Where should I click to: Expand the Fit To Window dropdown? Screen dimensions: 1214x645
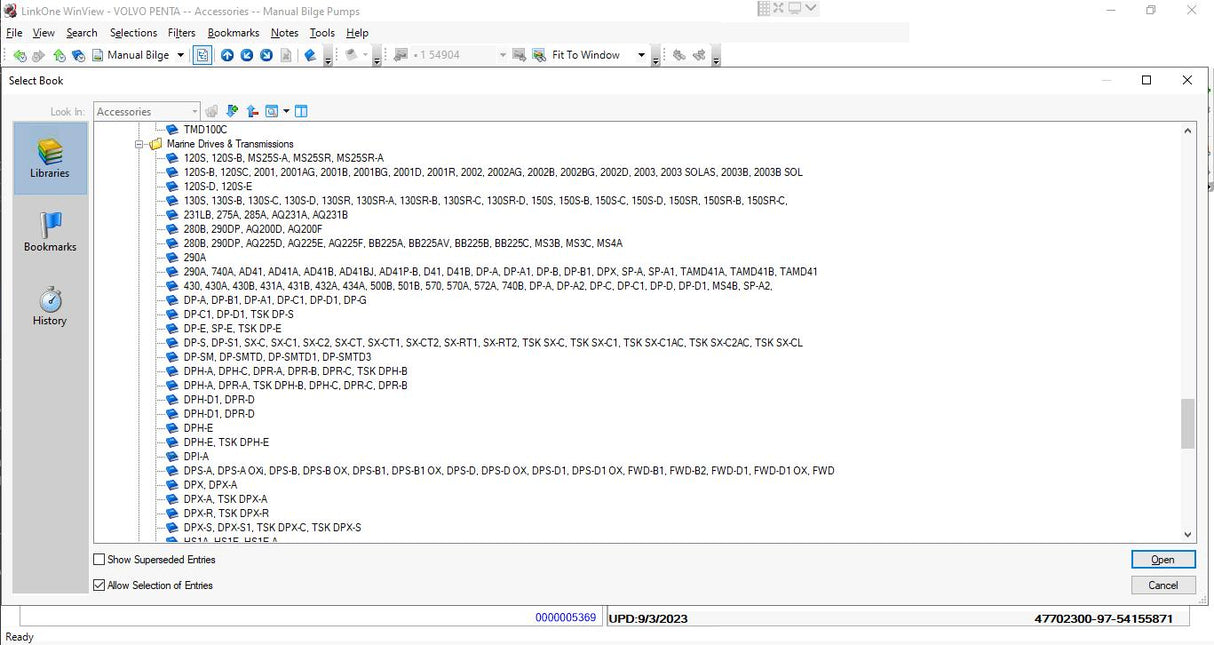pos(641,55)
